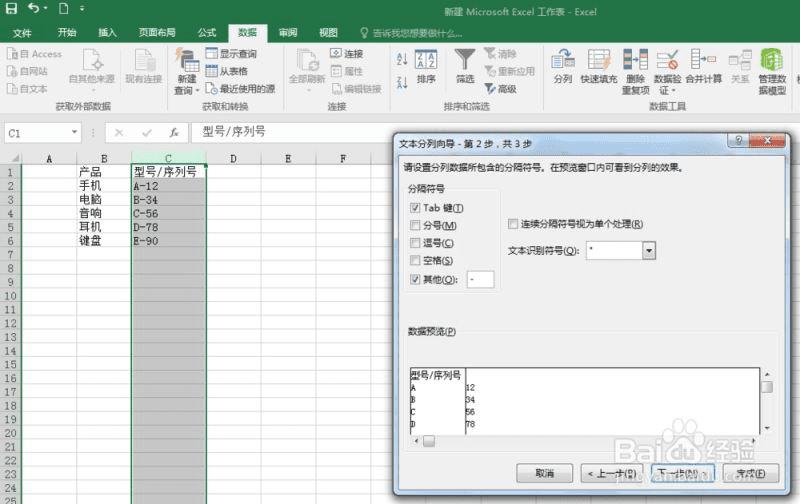This screenshot has width=800, height=504.
Task: Open wizard Help question mark button
Action: 738,140
